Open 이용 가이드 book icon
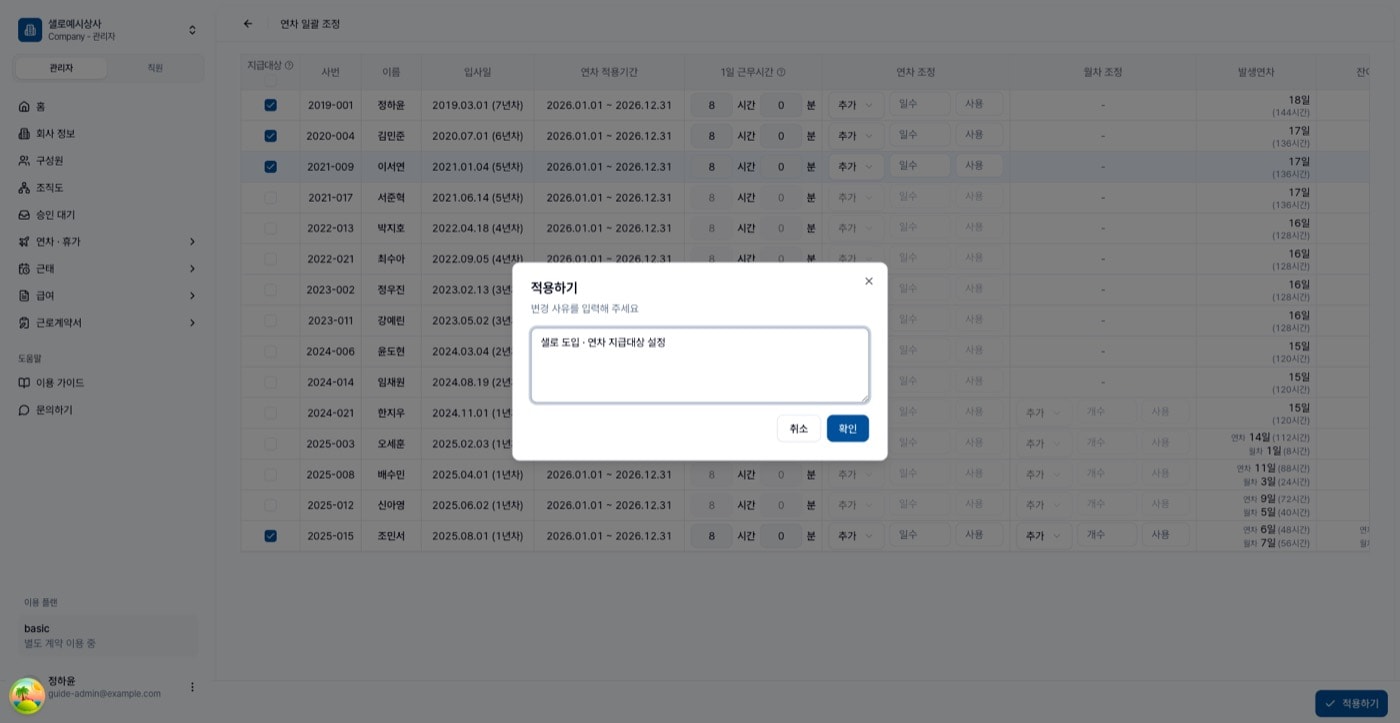The height and width of the screenshot is (723, 1400). pos(25,383)
